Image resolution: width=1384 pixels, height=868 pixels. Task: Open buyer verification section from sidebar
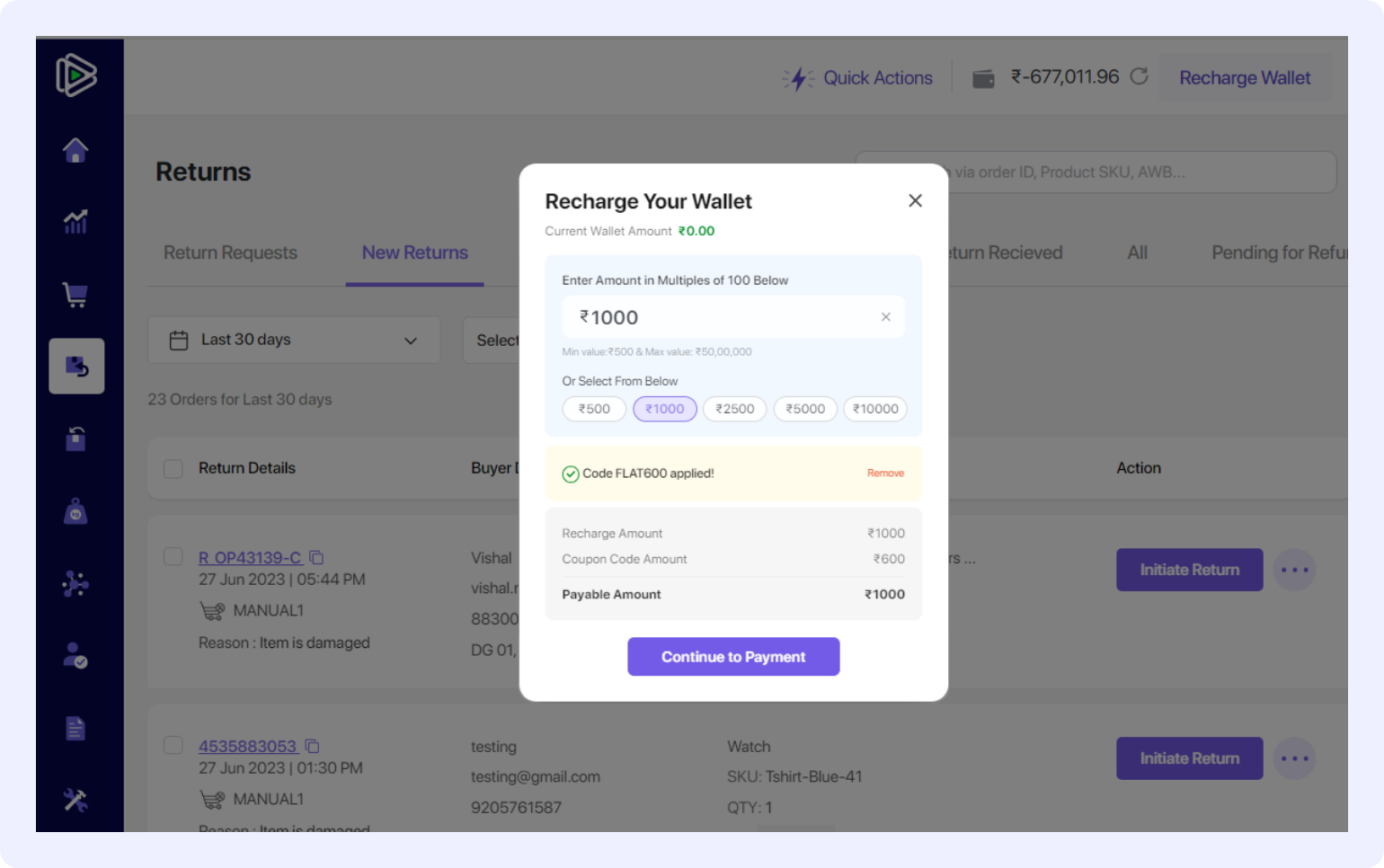click(75, 654)
